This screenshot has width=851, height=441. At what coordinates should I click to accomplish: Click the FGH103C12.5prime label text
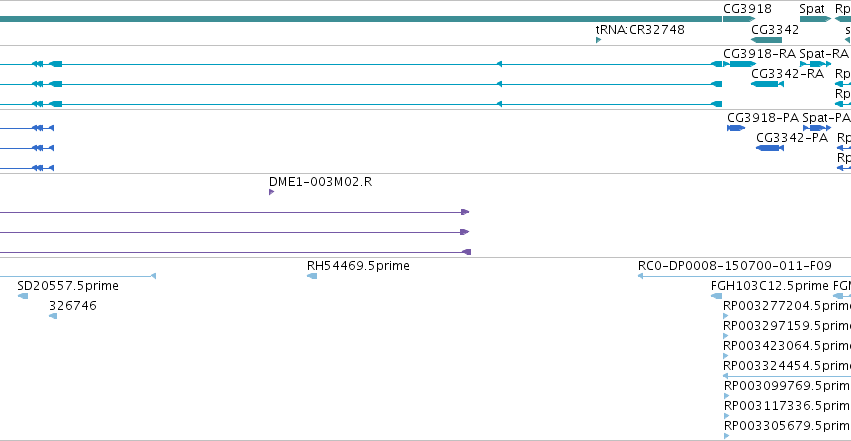(770, 286)
